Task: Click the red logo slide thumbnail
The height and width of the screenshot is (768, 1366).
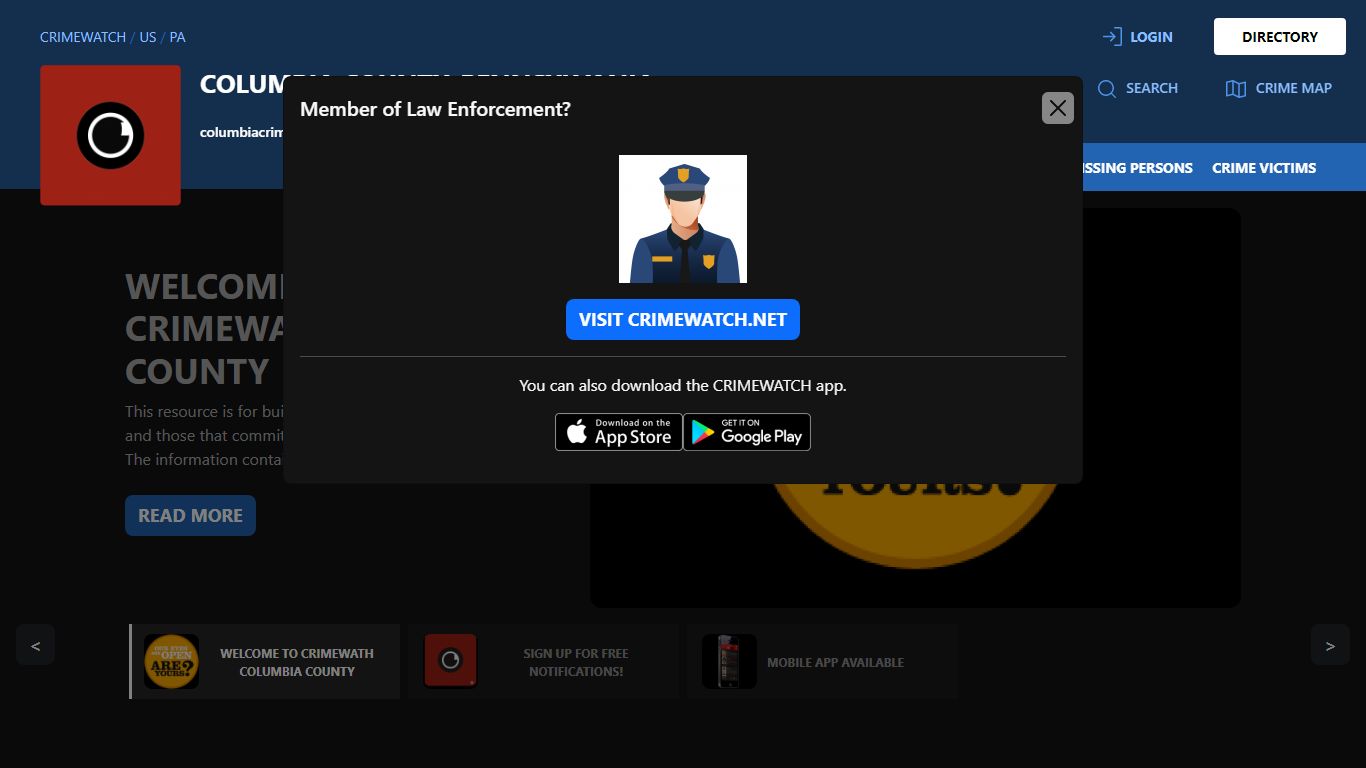Action: [450, 662]
